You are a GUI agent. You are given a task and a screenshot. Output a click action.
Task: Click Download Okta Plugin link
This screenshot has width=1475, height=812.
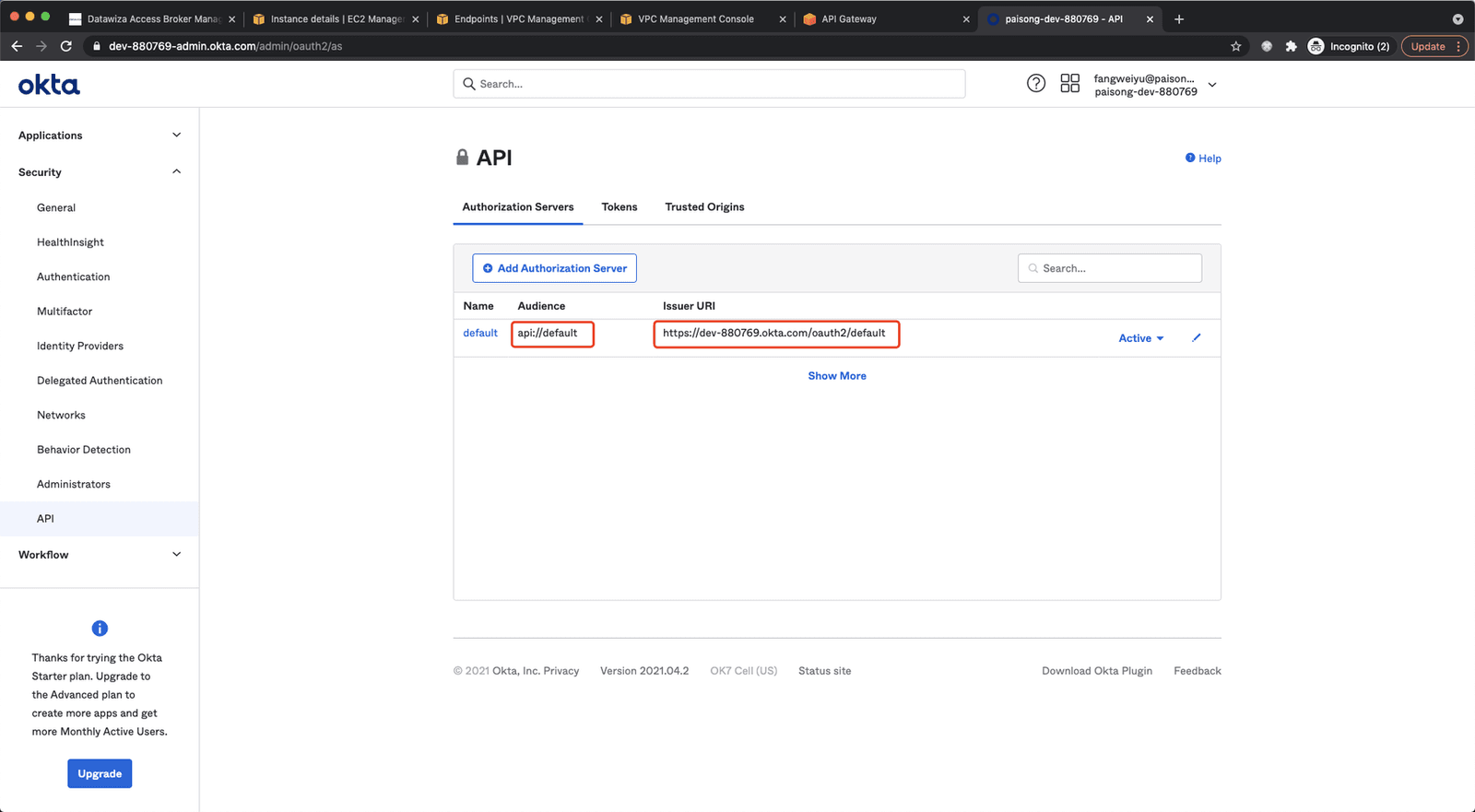tap(1097, 671)
